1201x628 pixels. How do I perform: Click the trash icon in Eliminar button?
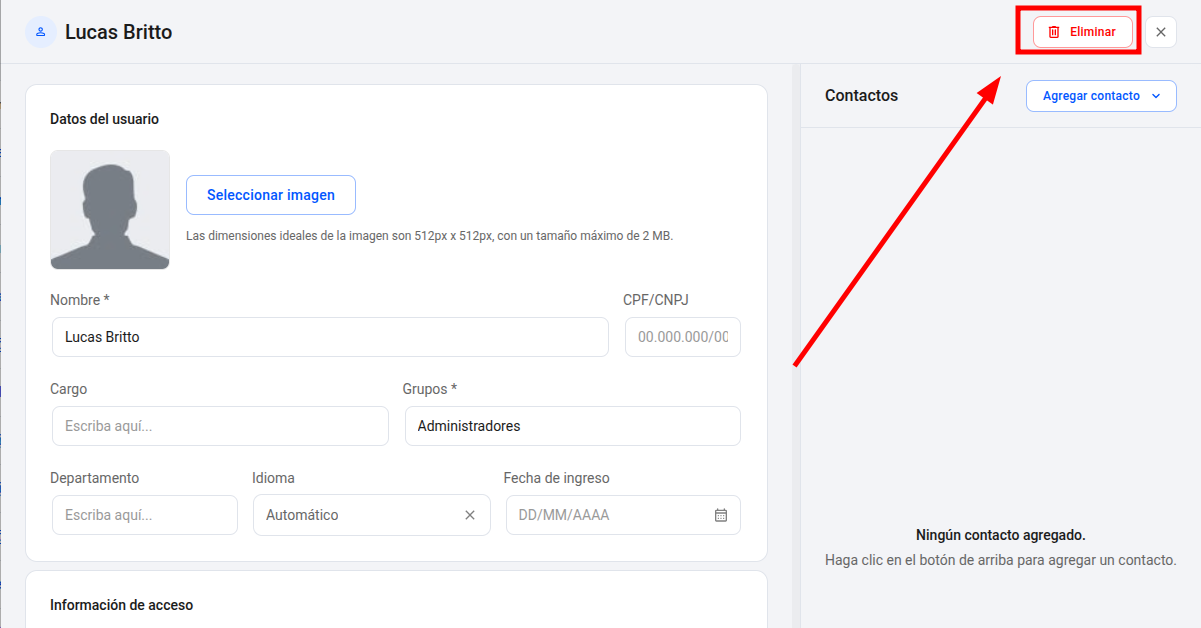(x=1054, y=32)
